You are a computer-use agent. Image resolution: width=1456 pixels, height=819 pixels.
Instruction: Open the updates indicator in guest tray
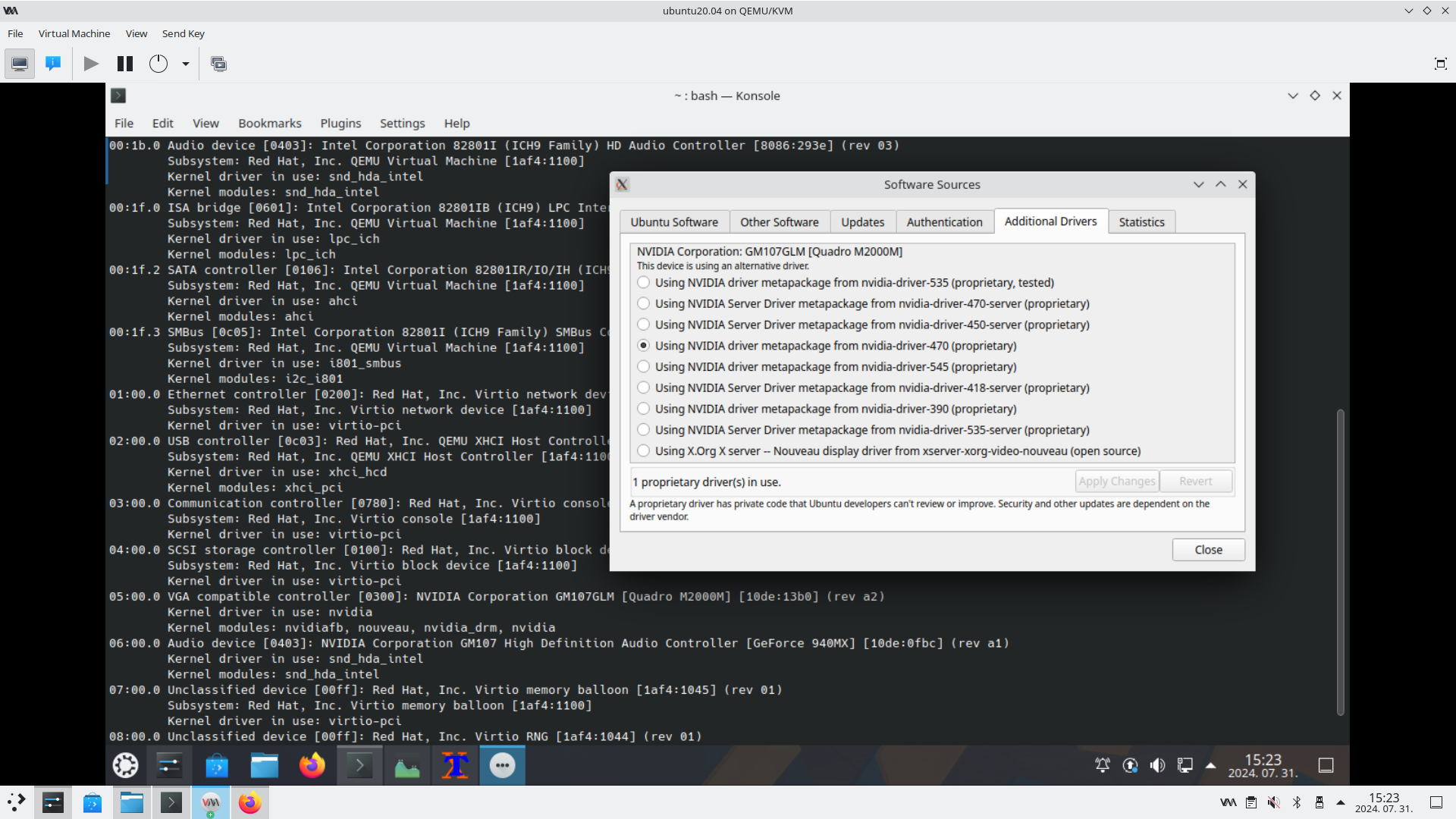[x=1130, y=765]
